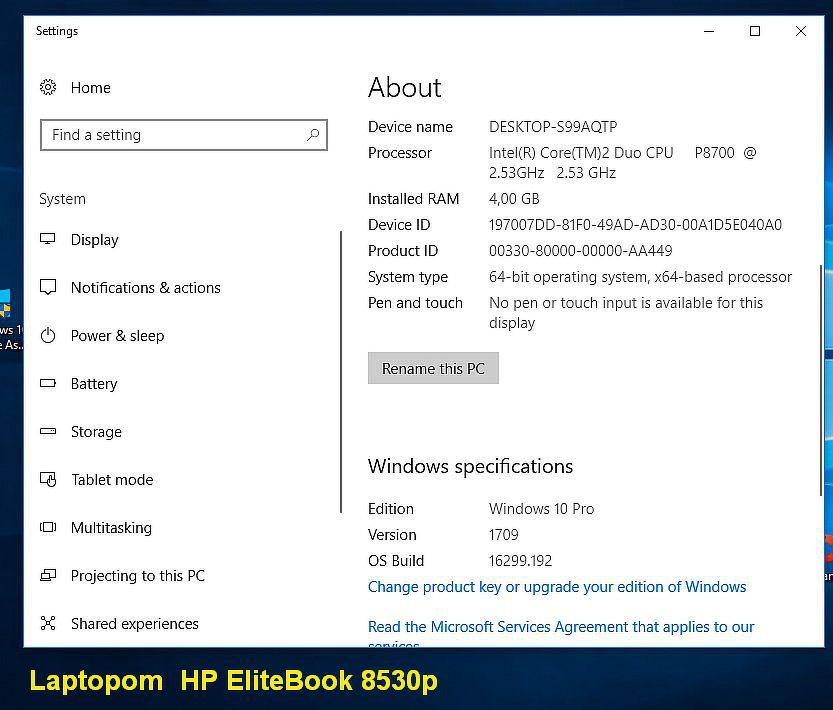
Task: Click the System section label
Action: [x=62, y=199]
